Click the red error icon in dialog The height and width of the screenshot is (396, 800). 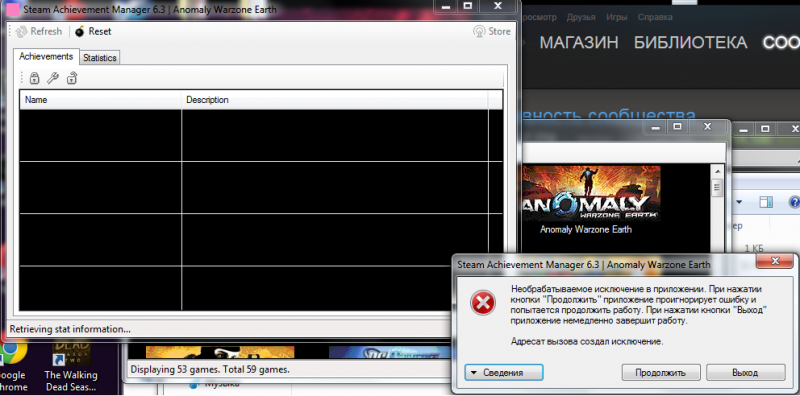pyautogui.click(x=483, y=304)
